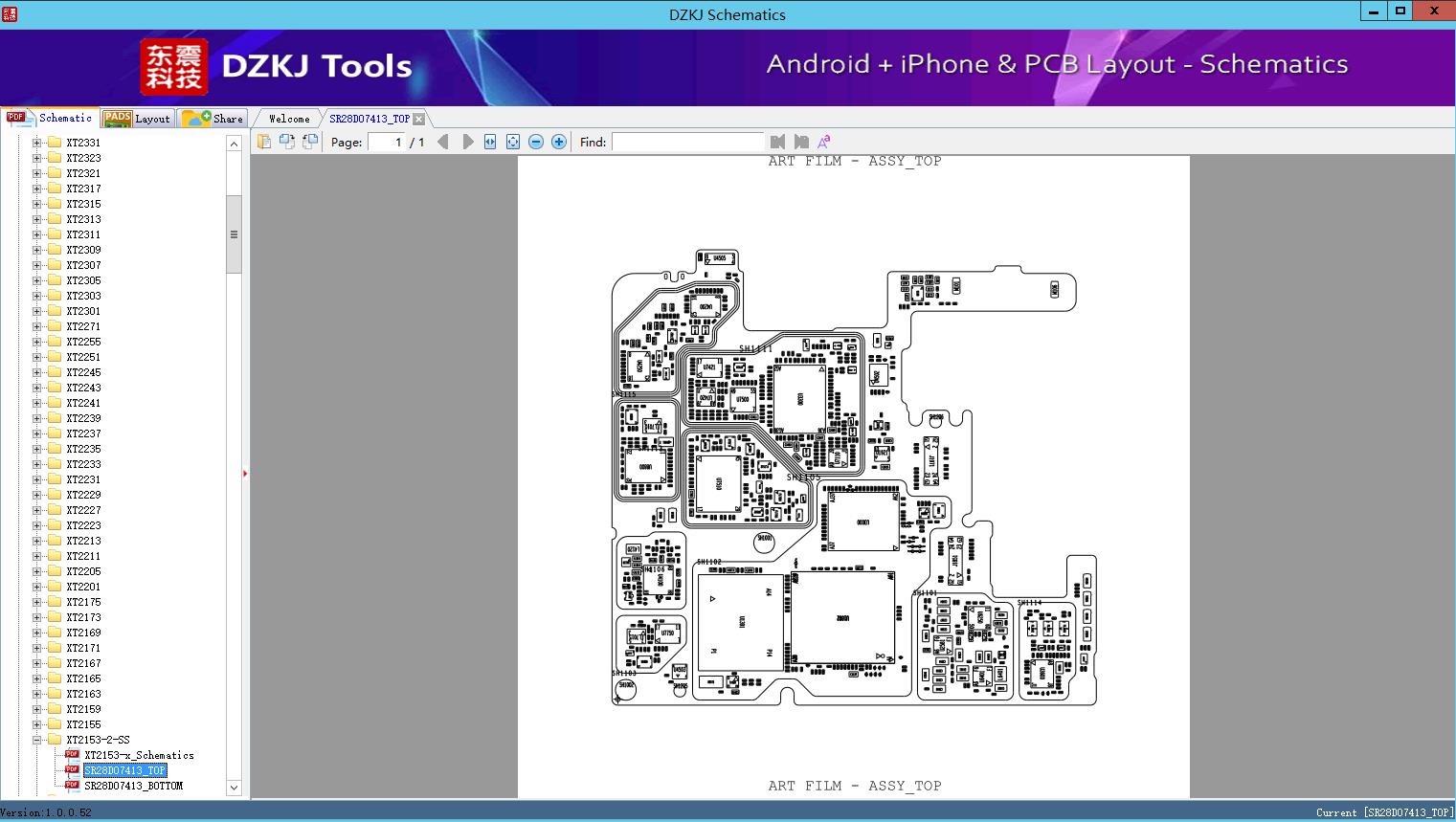Select the XT2271 folder
1456x822 pixels.
point(83,326)
